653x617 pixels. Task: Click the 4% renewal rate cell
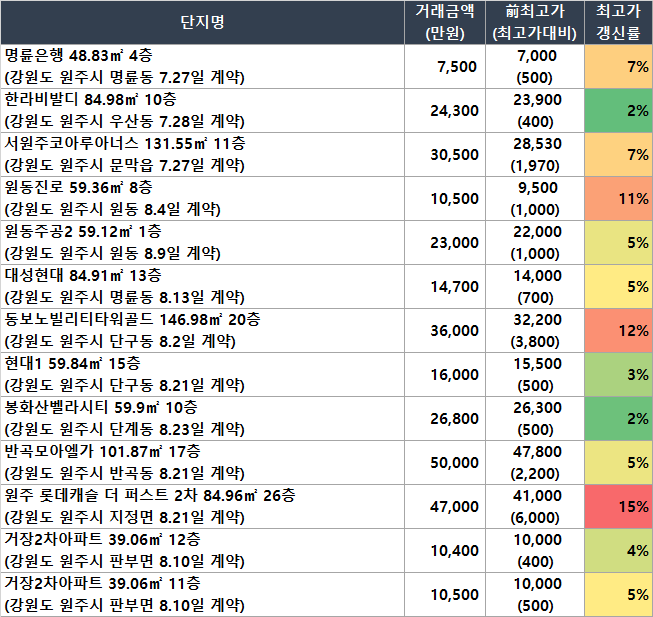coord(618,551)
